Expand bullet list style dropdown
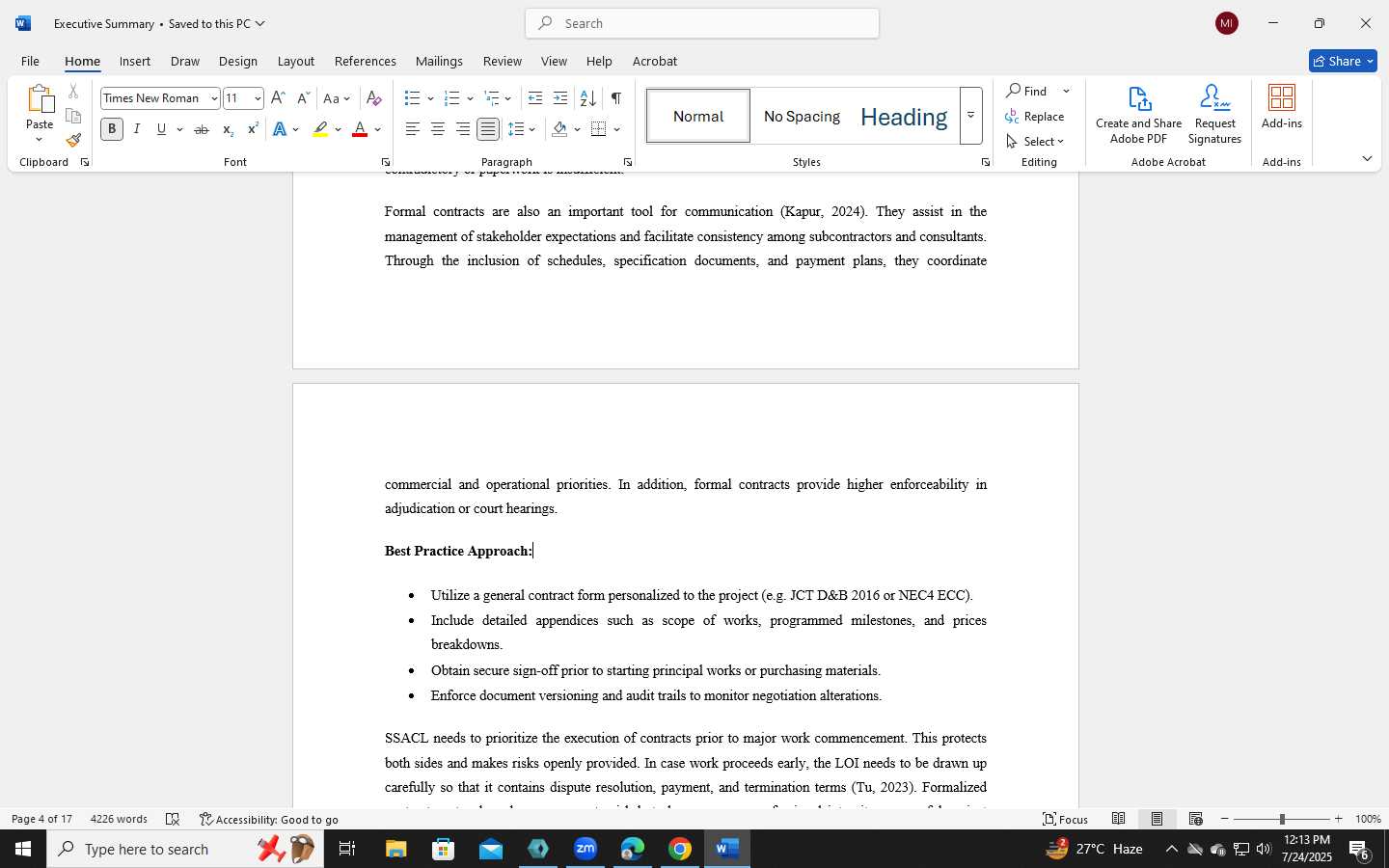The height and width of the screenshot is (868, 1389). tap(430, 98)
